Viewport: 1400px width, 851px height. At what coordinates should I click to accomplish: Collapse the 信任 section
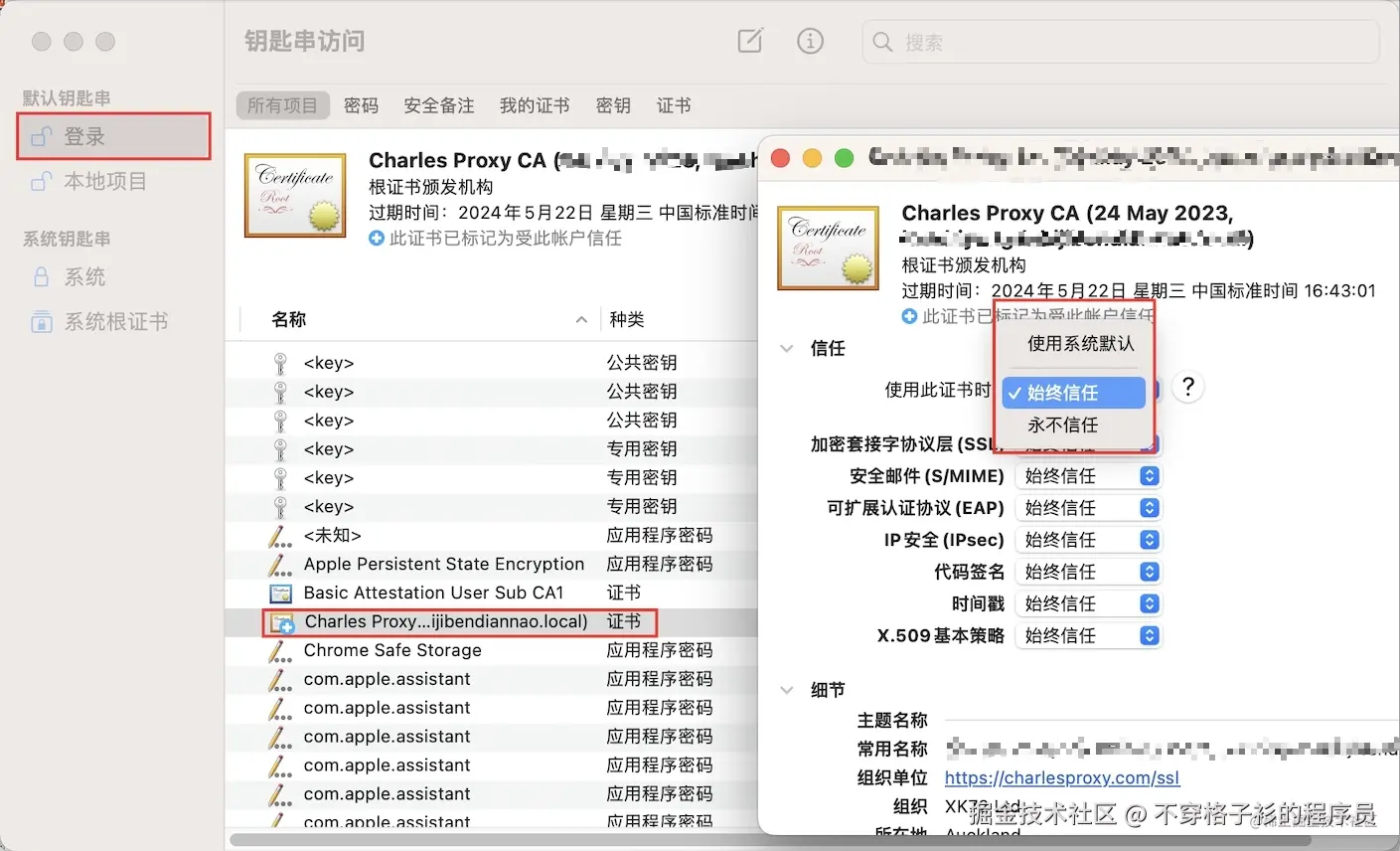tap(787, 348)
